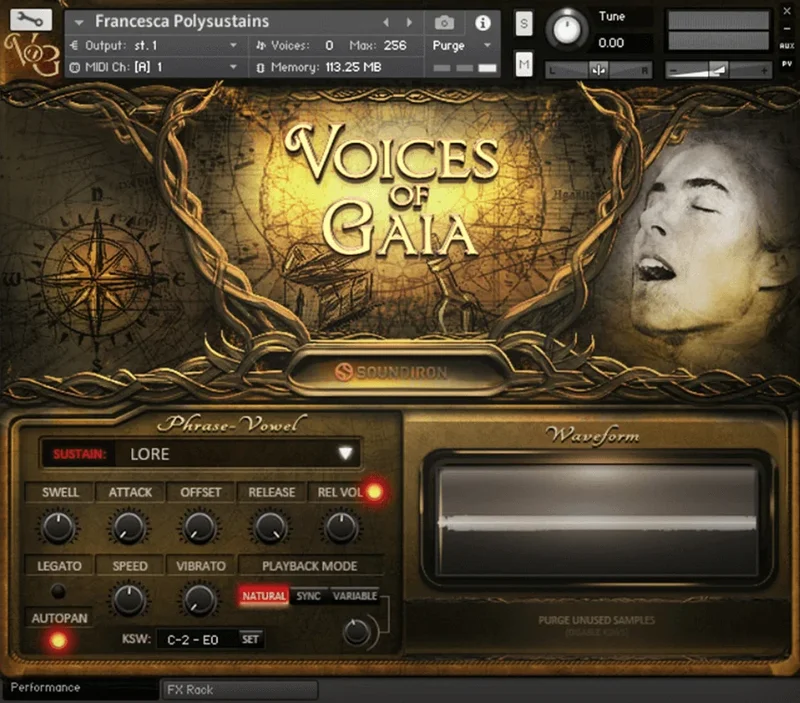Click the Tune knob
800x703 pixels.
coord(566,29)
